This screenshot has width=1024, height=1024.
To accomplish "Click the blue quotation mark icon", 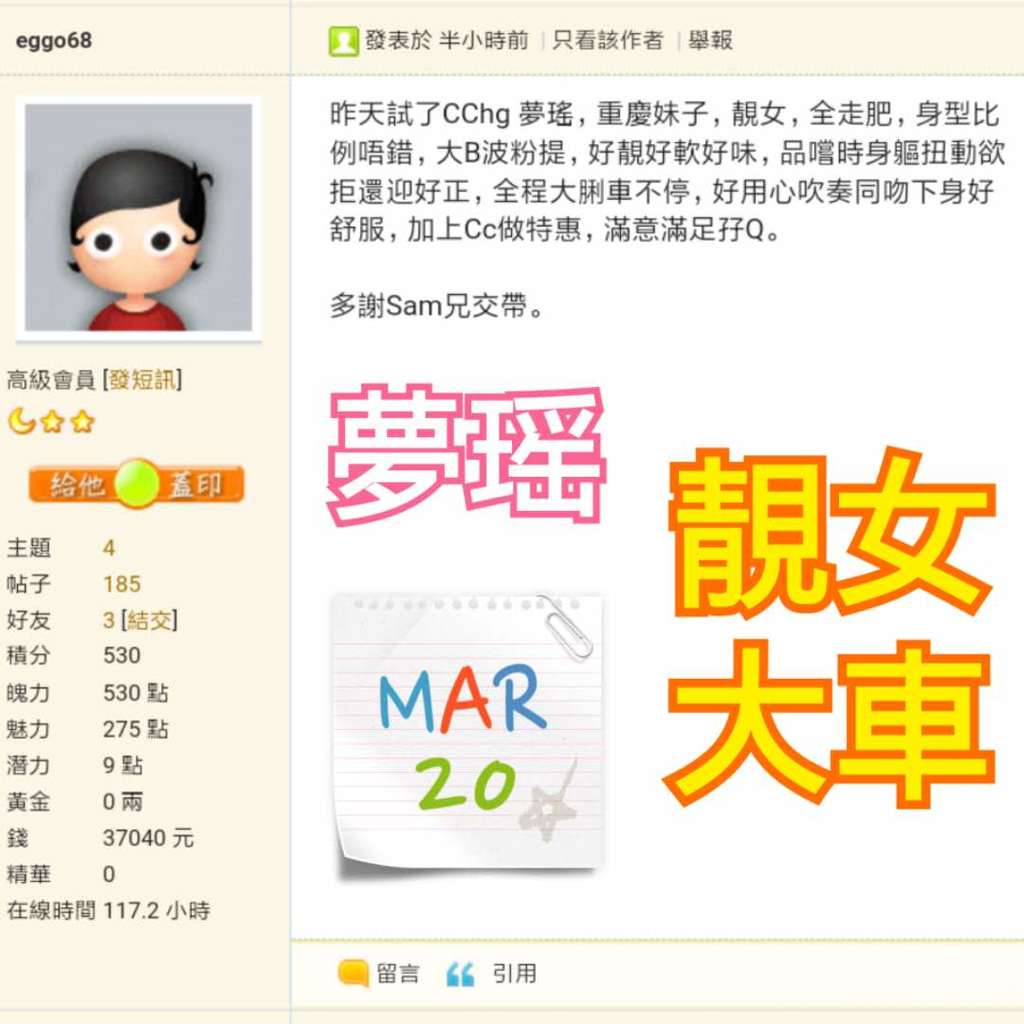I will 460,974.
